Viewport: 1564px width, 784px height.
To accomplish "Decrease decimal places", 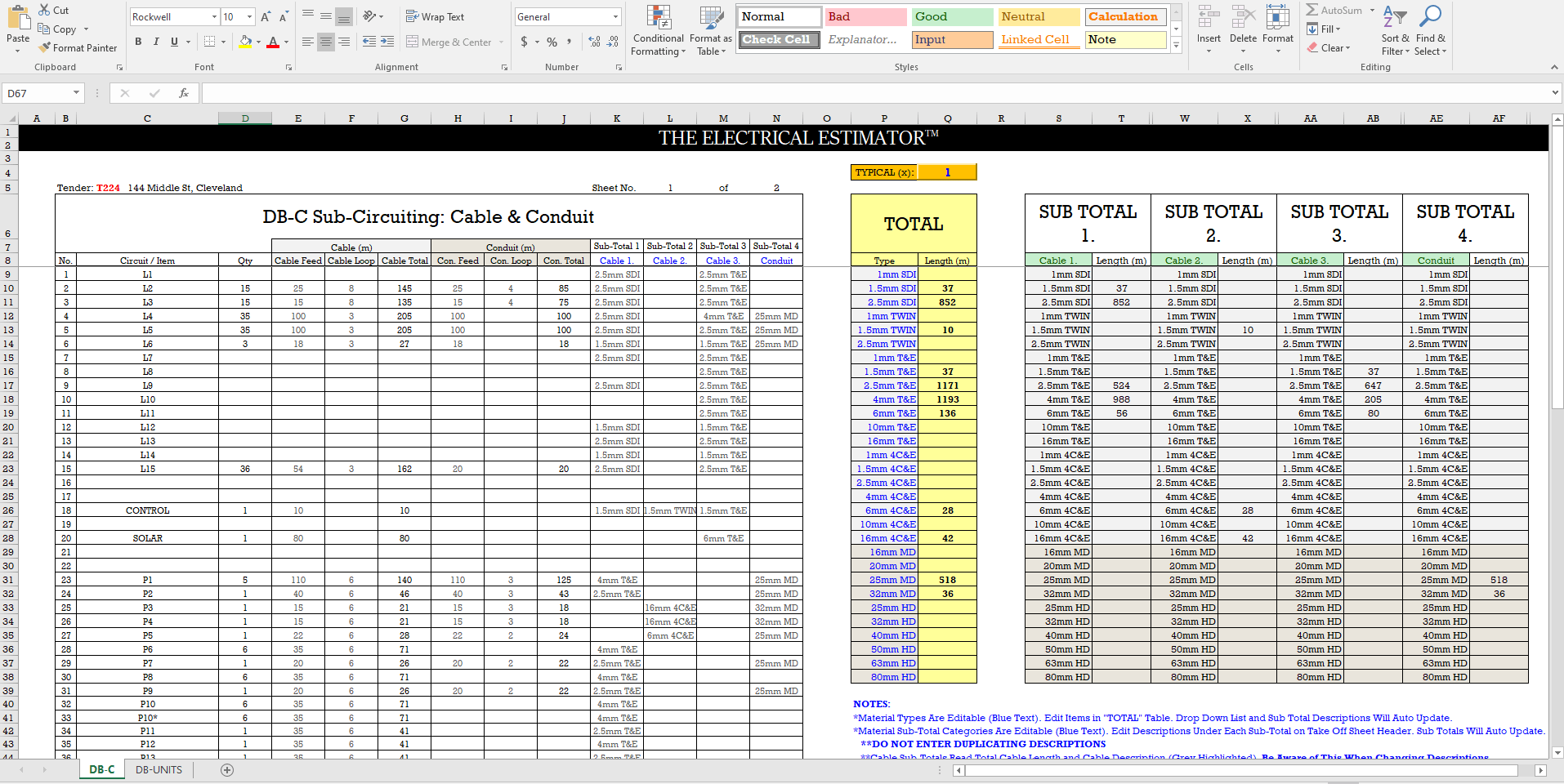I will click(613, 42).
